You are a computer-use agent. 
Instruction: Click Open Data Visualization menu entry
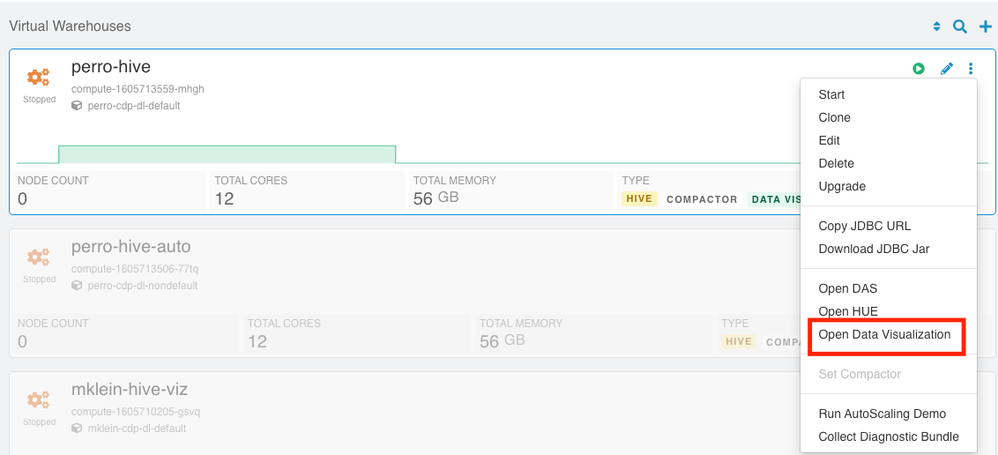click(885, 335)
